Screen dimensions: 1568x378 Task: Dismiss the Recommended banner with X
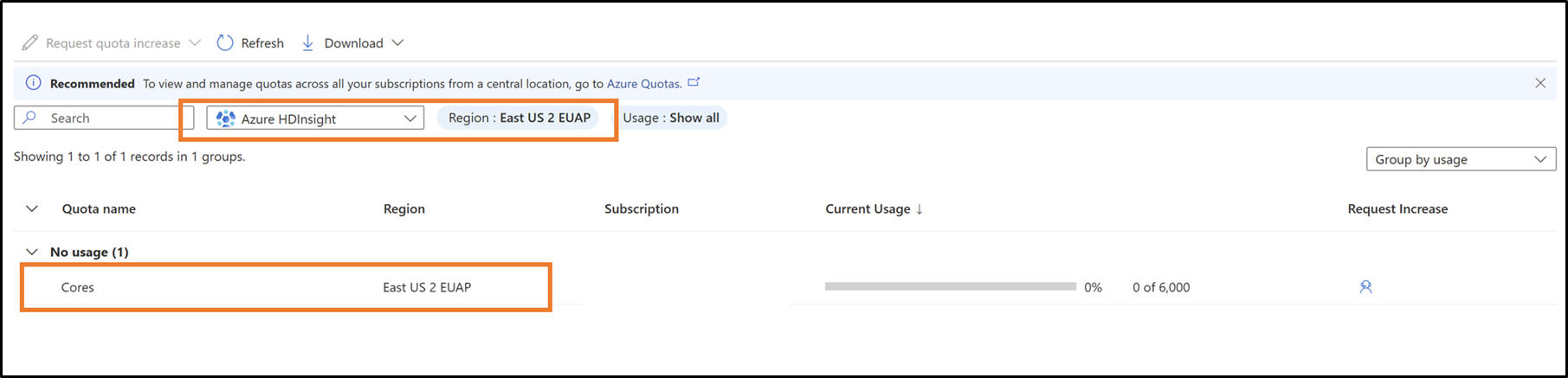click(1540, 83)
